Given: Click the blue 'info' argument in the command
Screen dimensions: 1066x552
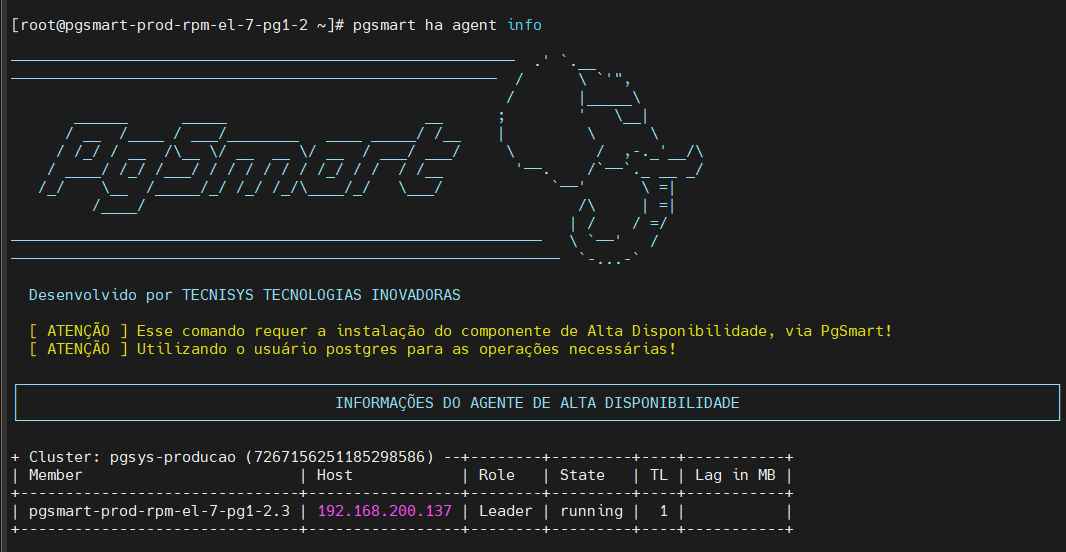Looking at the screenshot, I should [524, 25].
